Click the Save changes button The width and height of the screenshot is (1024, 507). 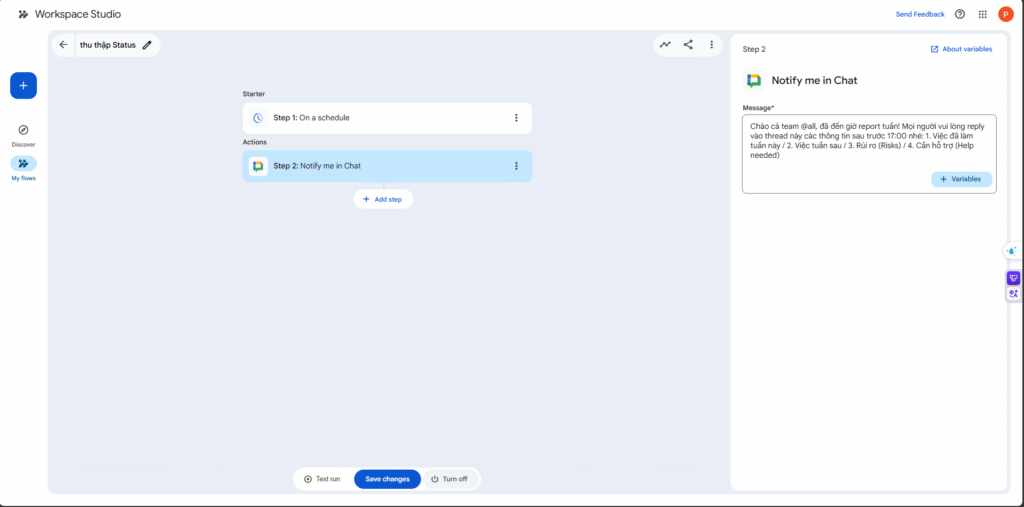click(387, 479)
